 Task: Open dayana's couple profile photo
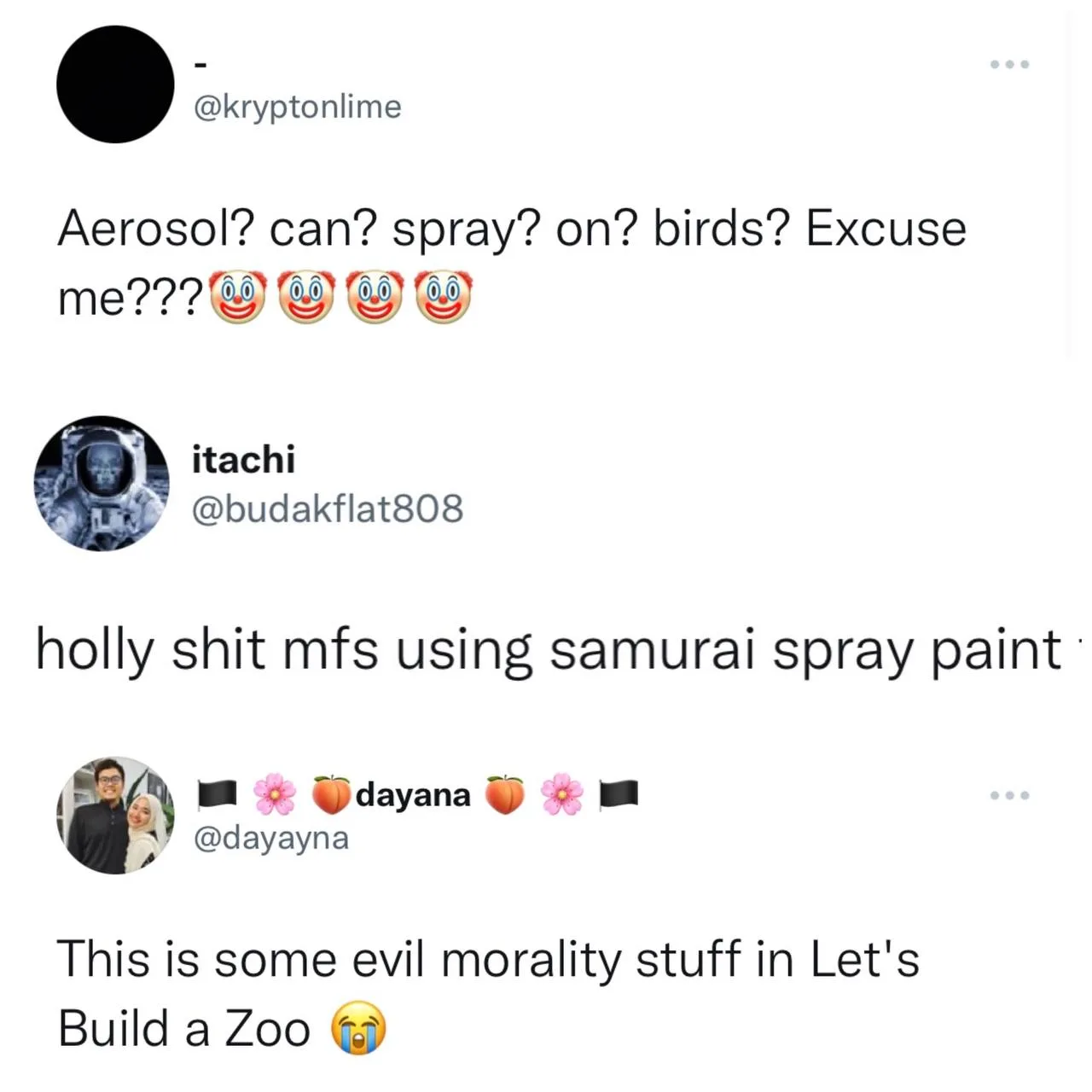[x=115, y=815]
